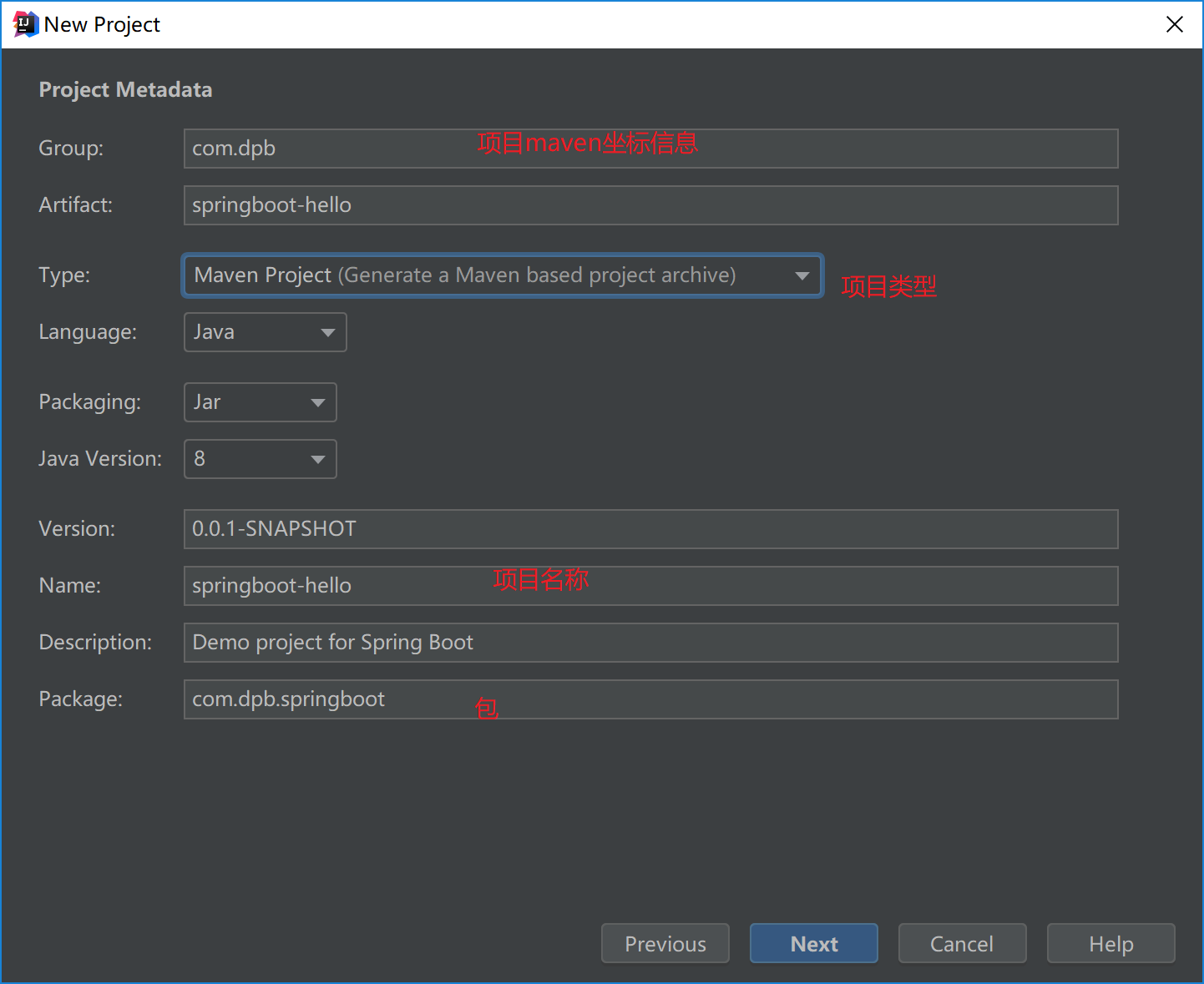
Task: Click the IntelliJ IDEA icon in title bar
Action: [25, 24]
